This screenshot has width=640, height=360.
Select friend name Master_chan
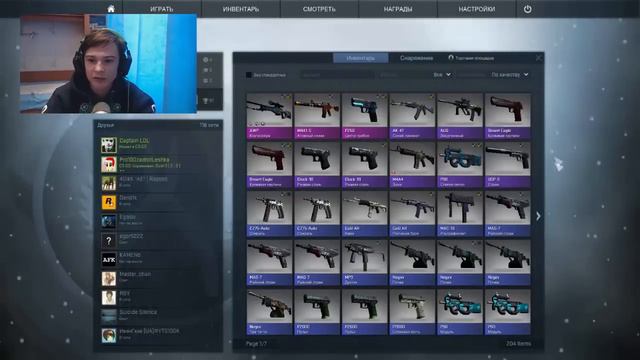click(x=135, y=274)
